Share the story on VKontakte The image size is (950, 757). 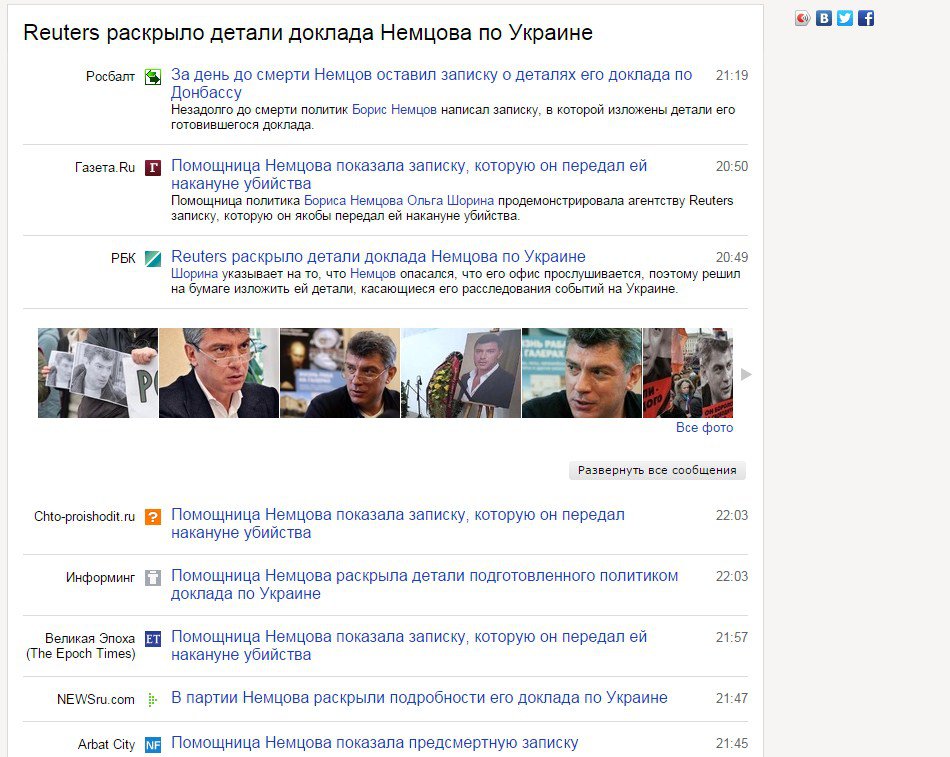[x=822, y=17]
